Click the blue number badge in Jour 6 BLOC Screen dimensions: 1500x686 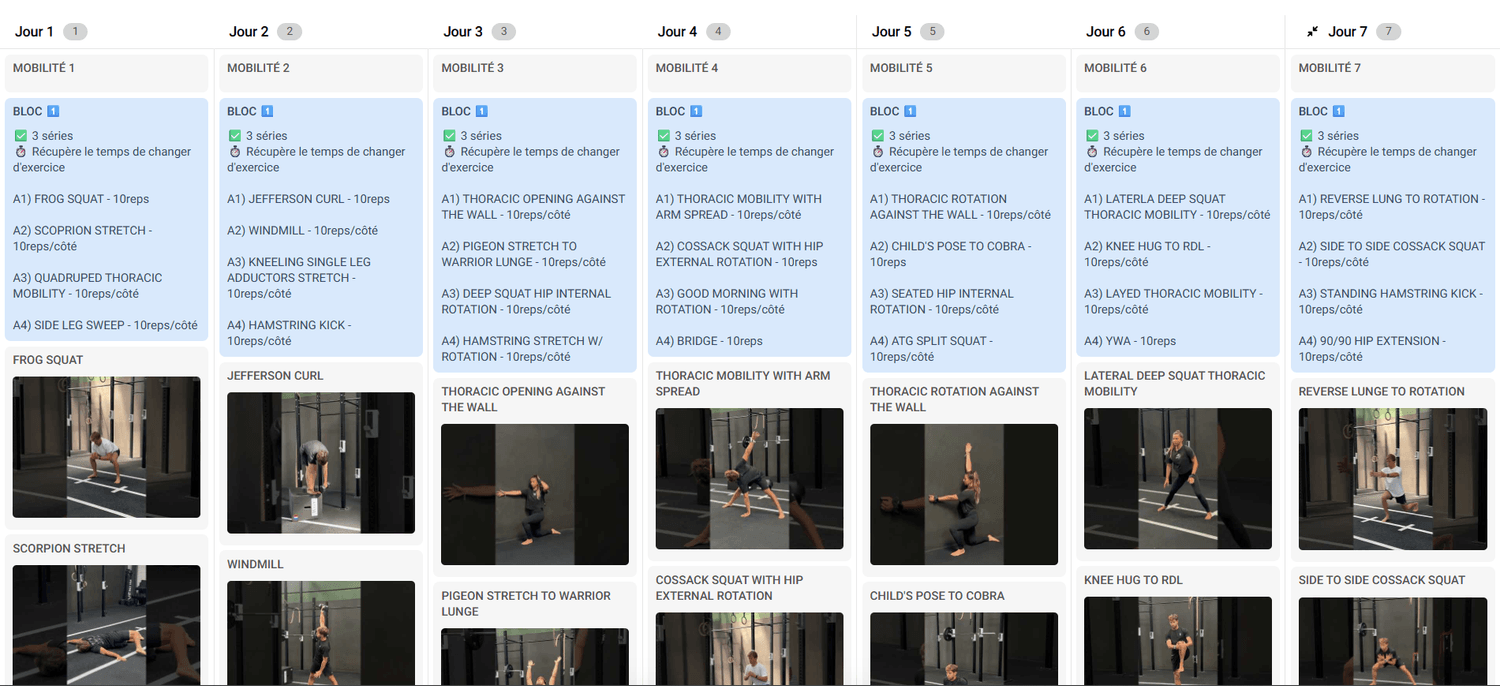(x=1124, y=111)
